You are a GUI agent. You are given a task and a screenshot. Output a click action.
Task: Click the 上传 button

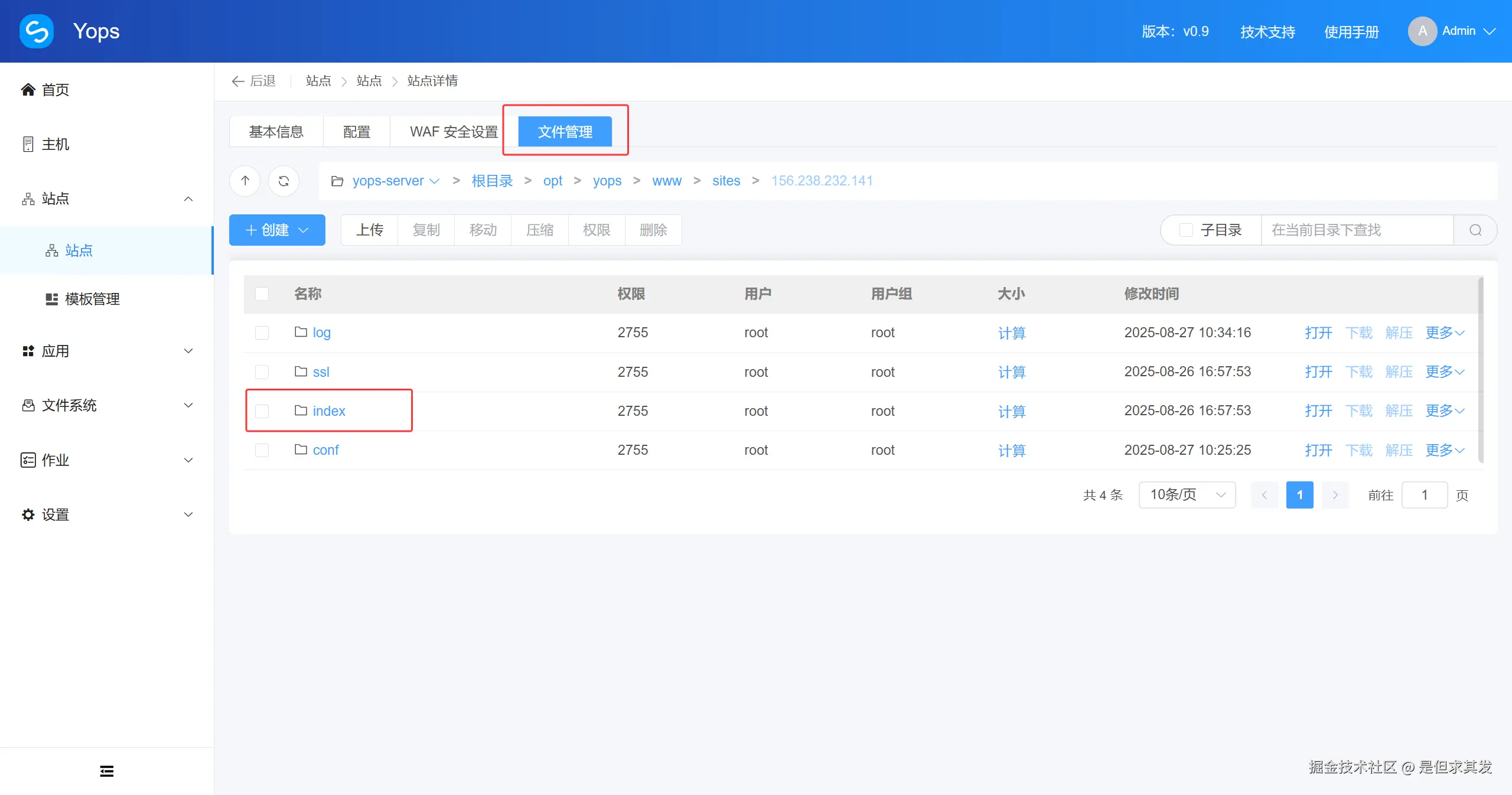click(x=370, y=230)
